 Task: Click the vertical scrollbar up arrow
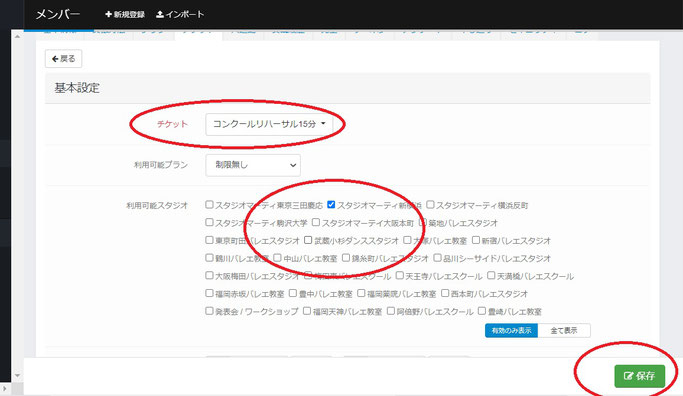click(17, 37)
